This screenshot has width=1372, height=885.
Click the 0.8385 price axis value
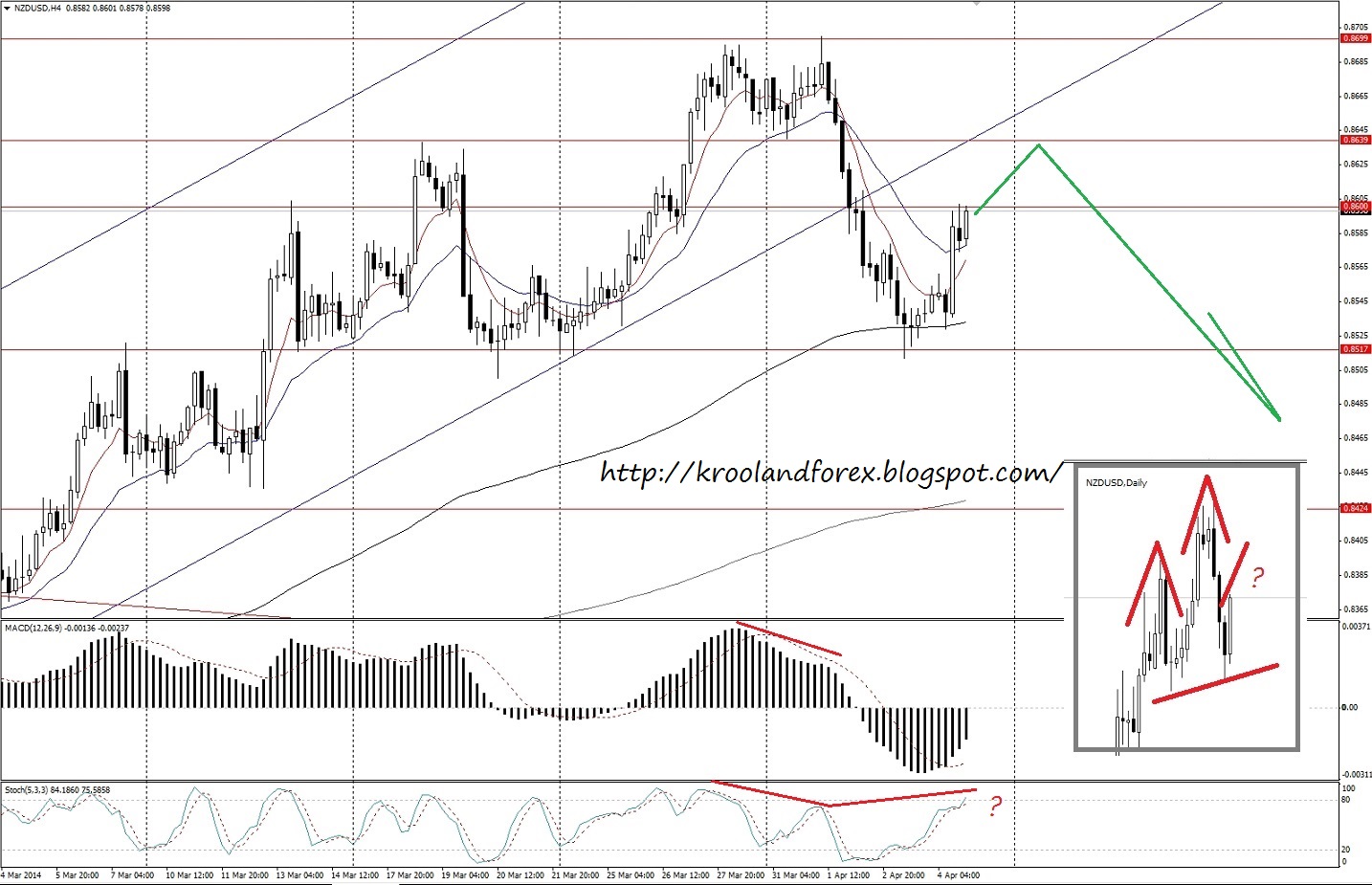tap(1356, 574)
